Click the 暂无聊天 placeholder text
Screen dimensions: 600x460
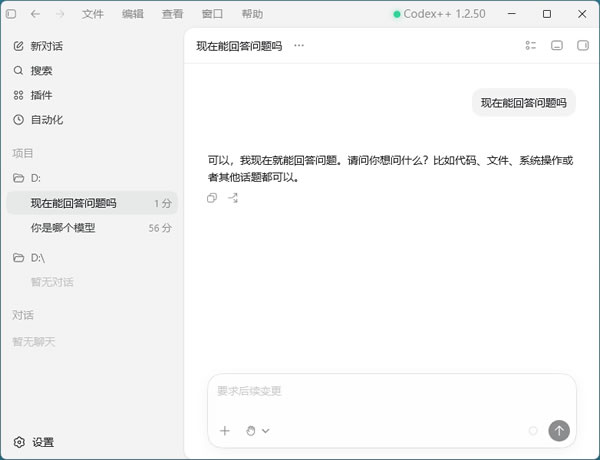click(x=34, y=342)
